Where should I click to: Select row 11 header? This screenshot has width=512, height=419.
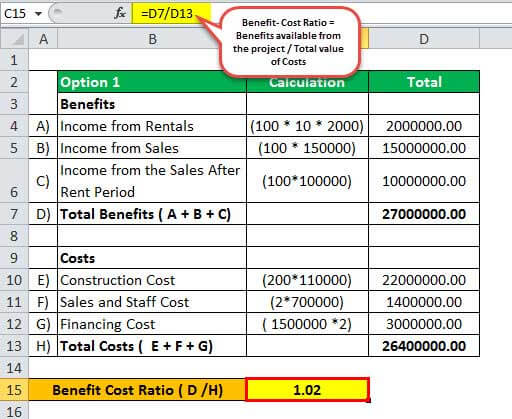coord(14,302)
